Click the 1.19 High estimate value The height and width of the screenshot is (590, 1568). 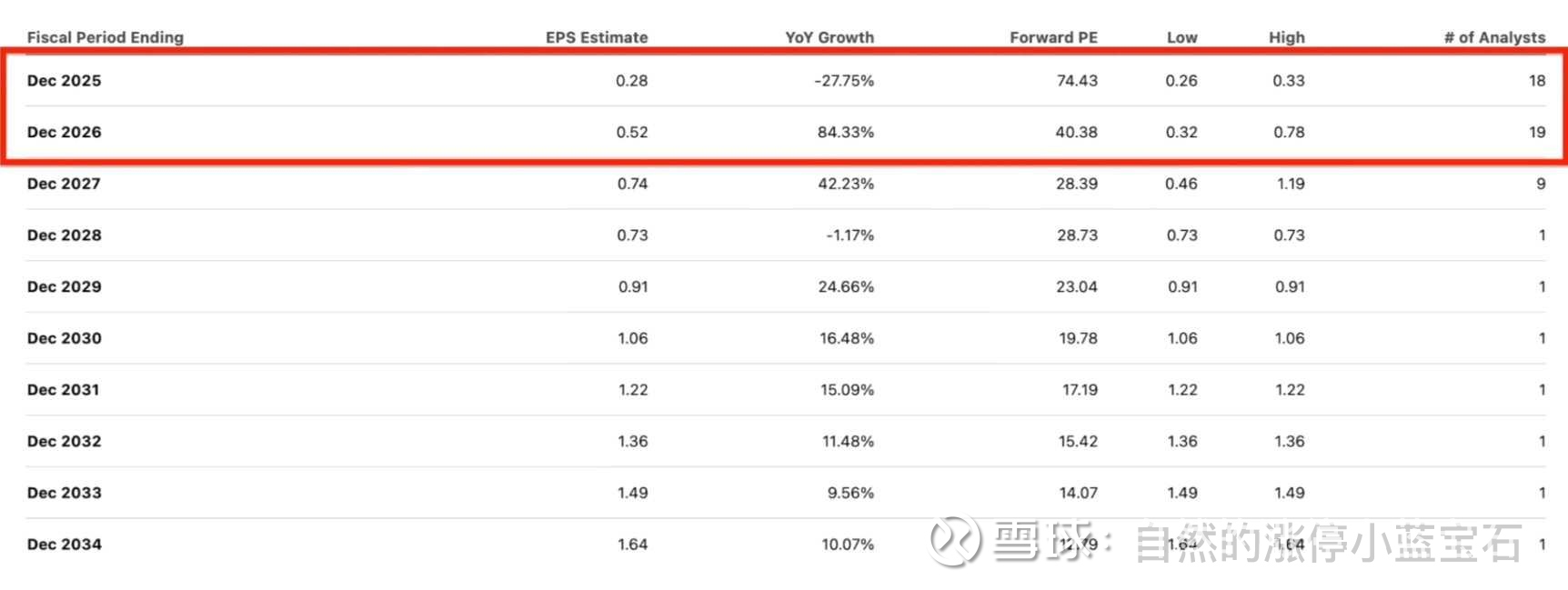(x=1291, y=184)
